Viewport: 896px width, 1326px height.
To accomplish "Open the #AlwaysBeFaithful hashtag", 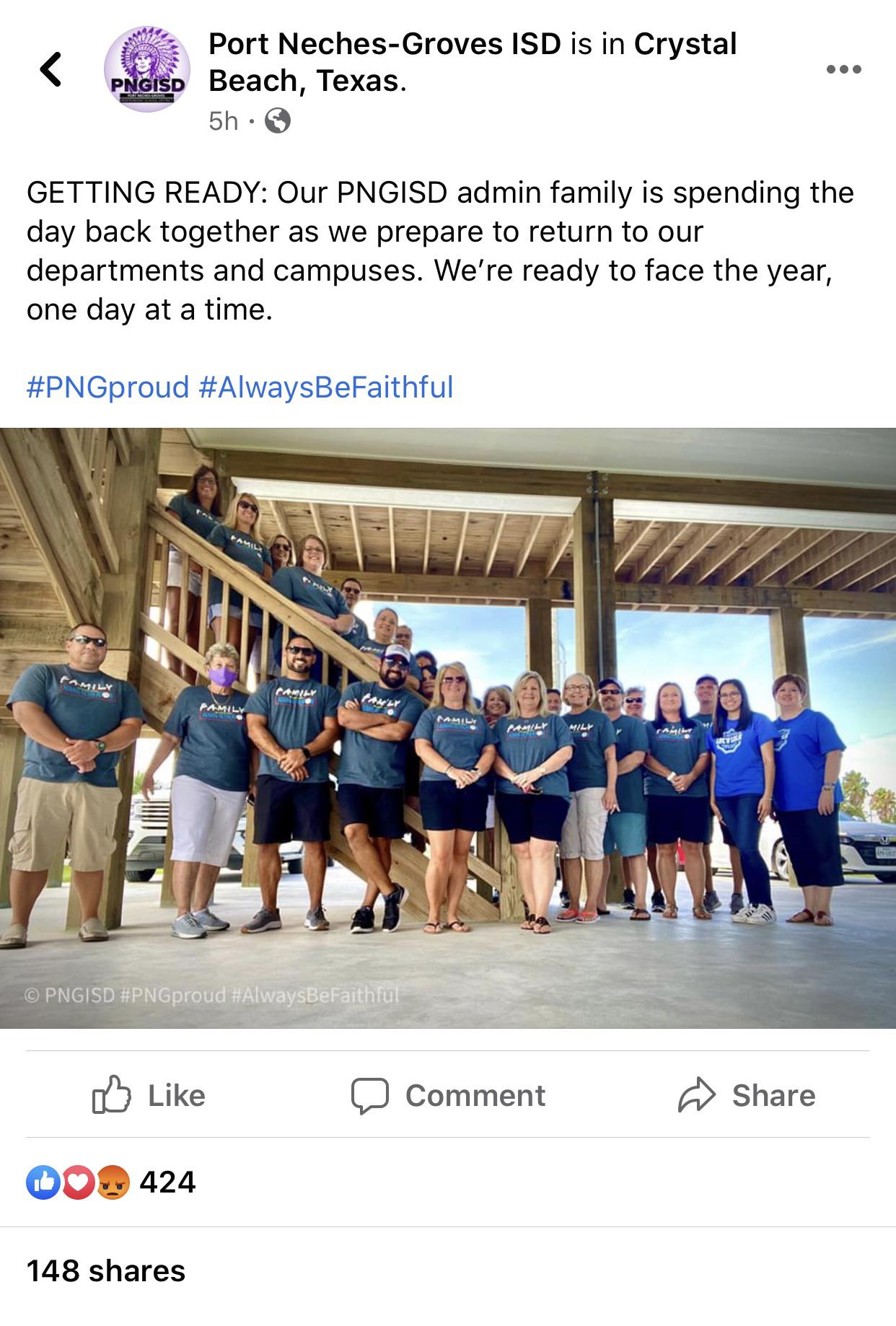I will [x=325, y=387].
